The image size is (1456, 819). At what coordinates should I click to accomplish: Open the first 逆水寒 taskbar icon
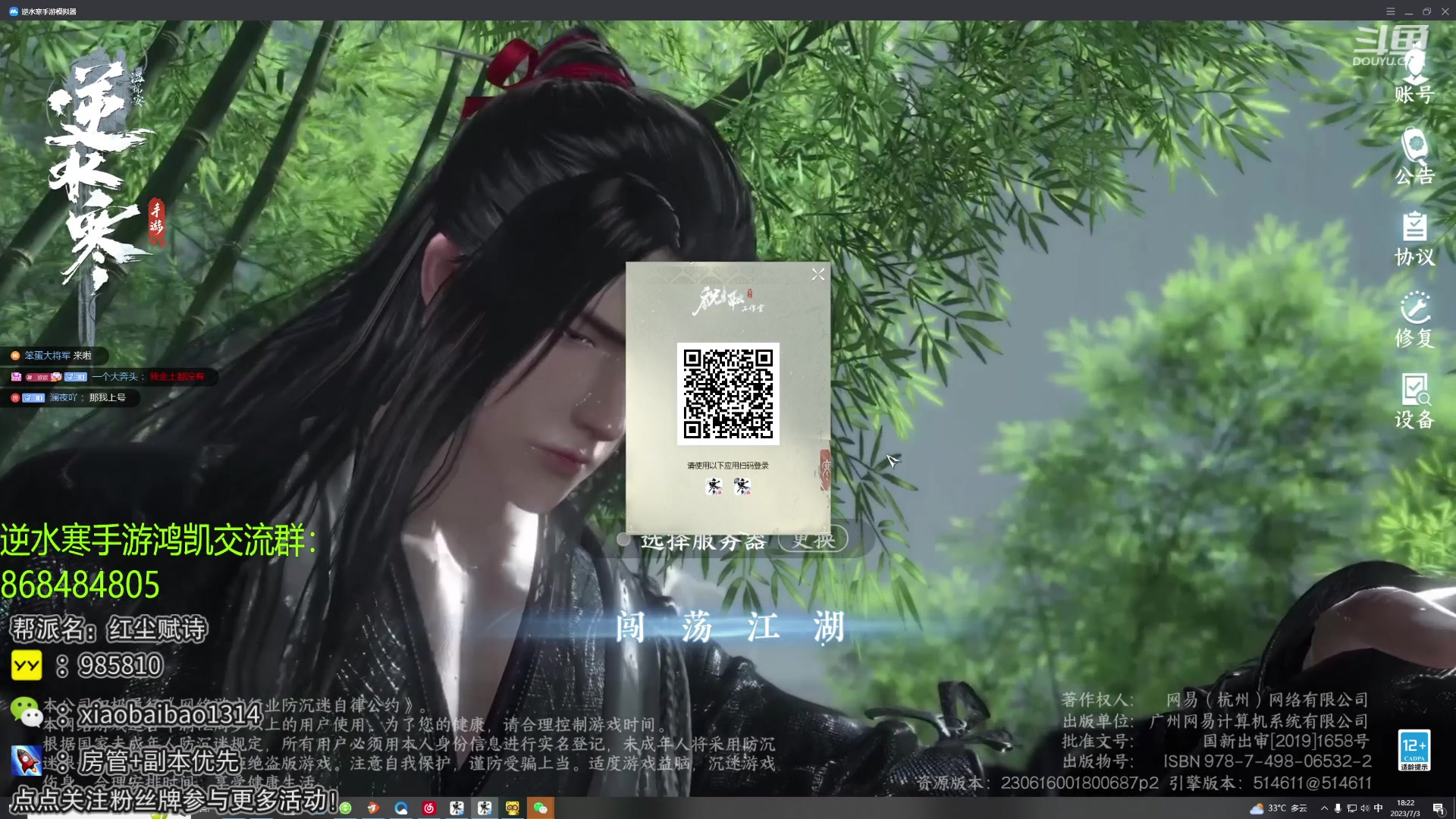[457, 808]
